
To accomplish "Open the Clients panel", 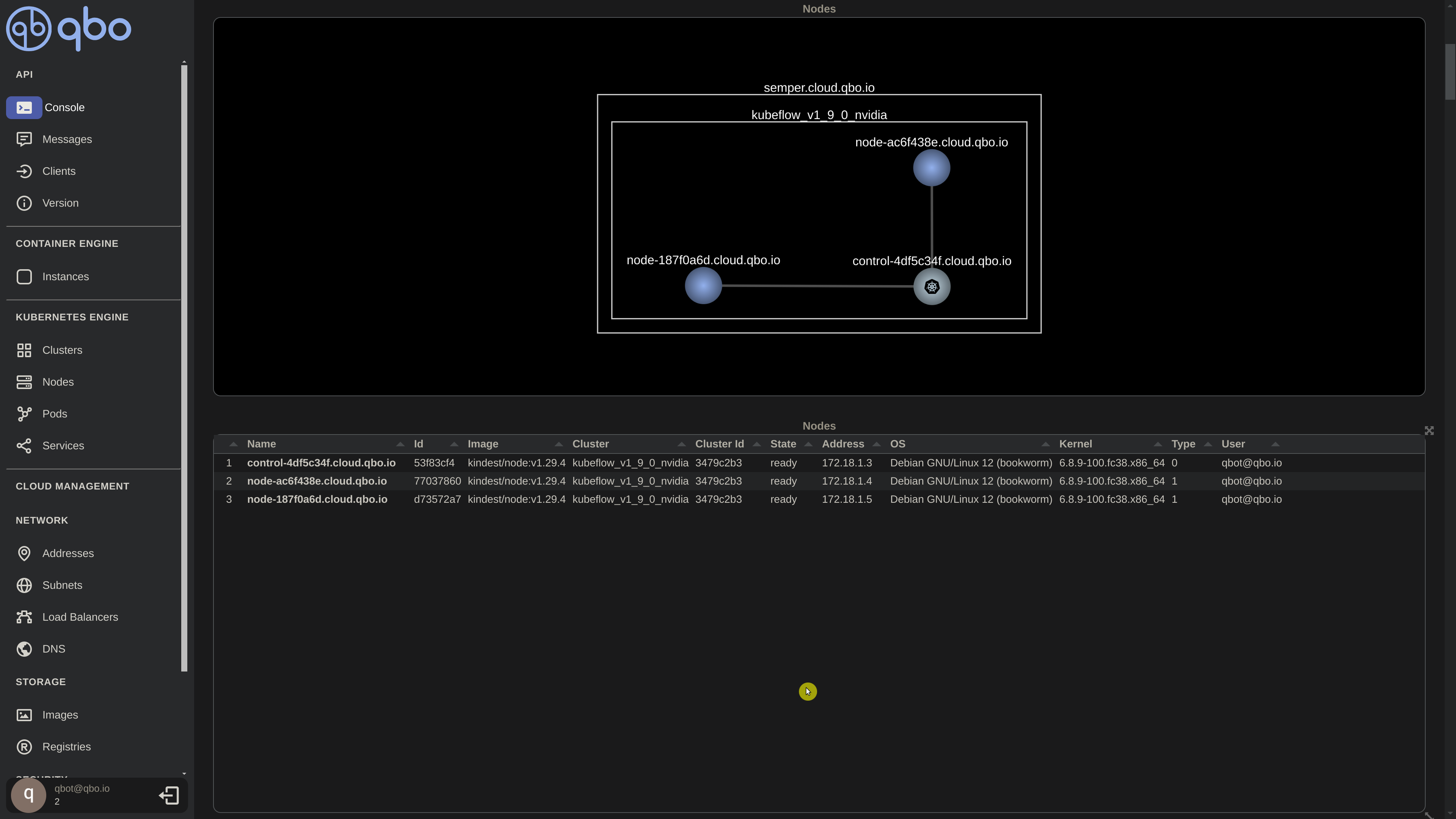I will (24, 171).
